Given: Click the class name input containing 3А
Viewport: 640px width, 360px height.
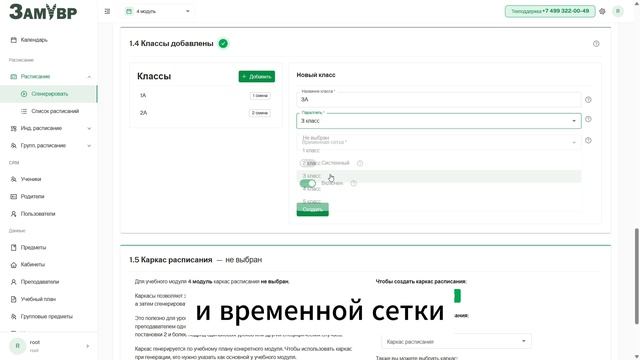Looking at the screenshot, I should coord(438,99).
